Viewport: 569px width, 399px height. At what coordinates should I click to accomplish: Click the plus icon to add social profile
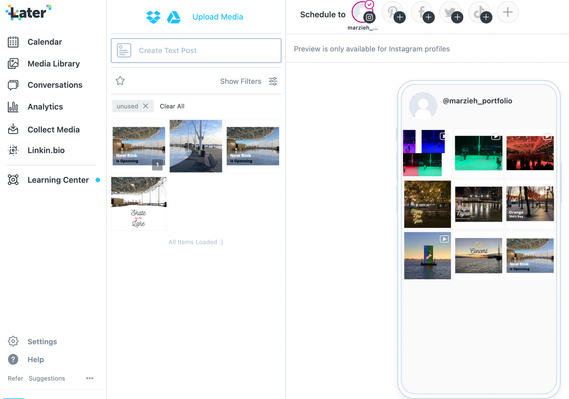click(508, 12)
